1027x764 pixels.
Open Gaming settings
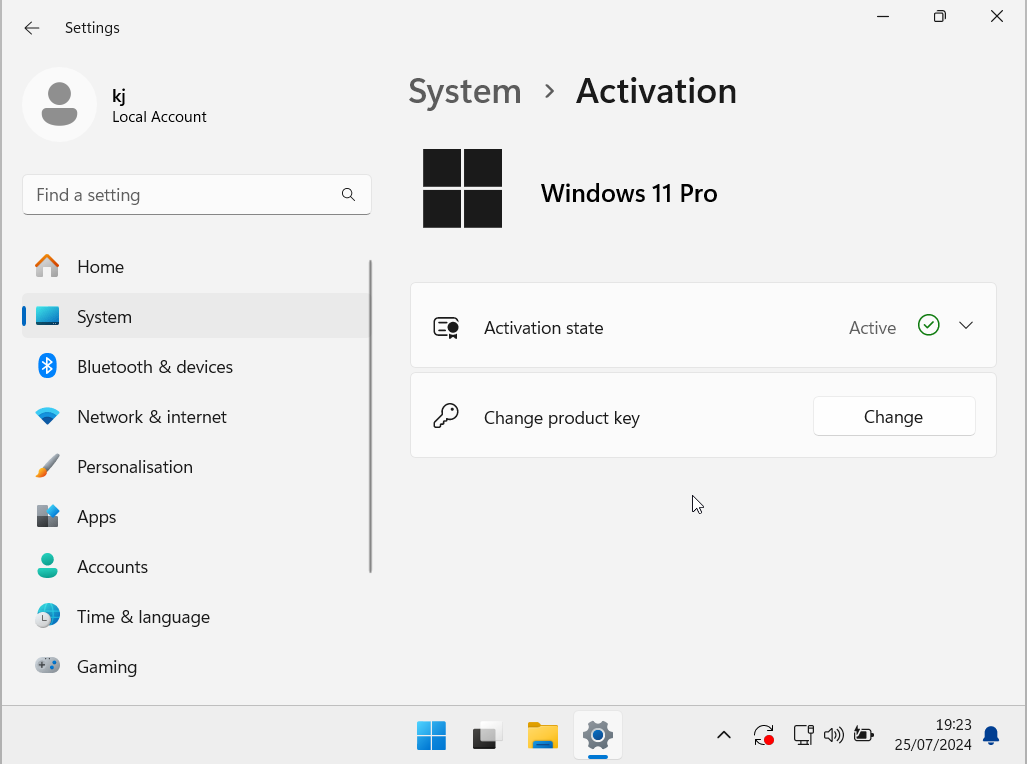tap(196, 666)
